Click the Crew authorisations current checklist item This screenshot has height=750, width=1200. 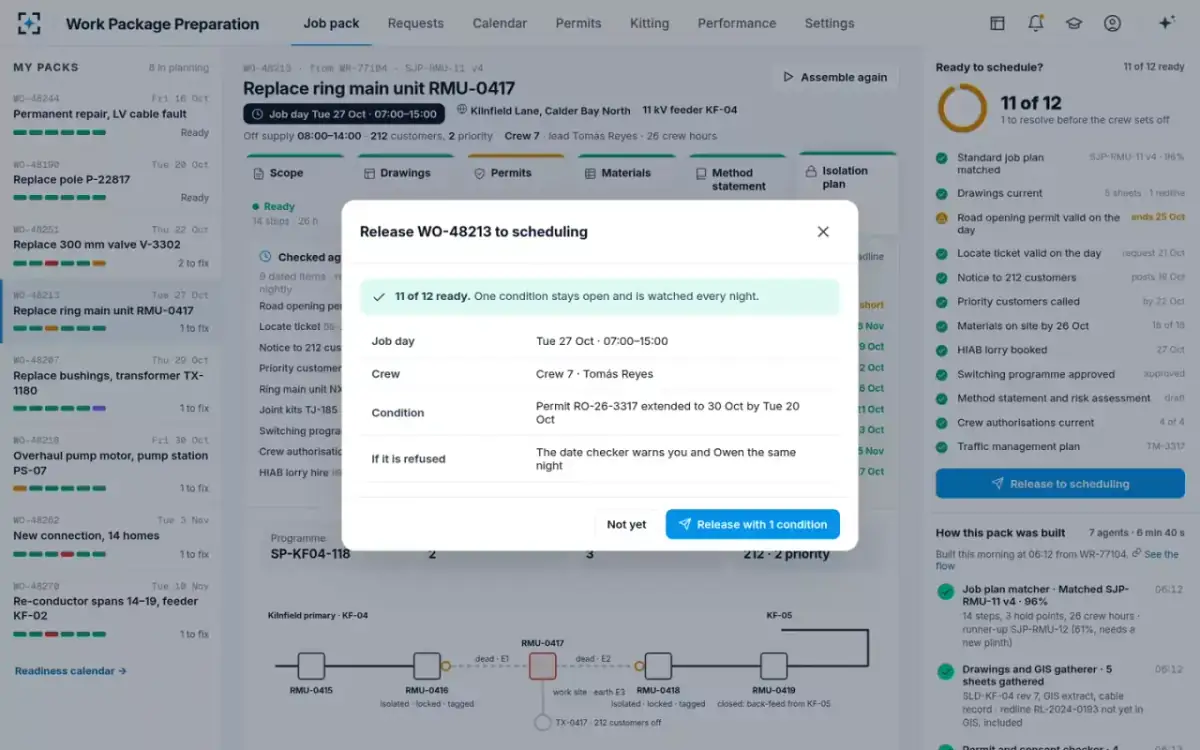(x=1061, y=423)
